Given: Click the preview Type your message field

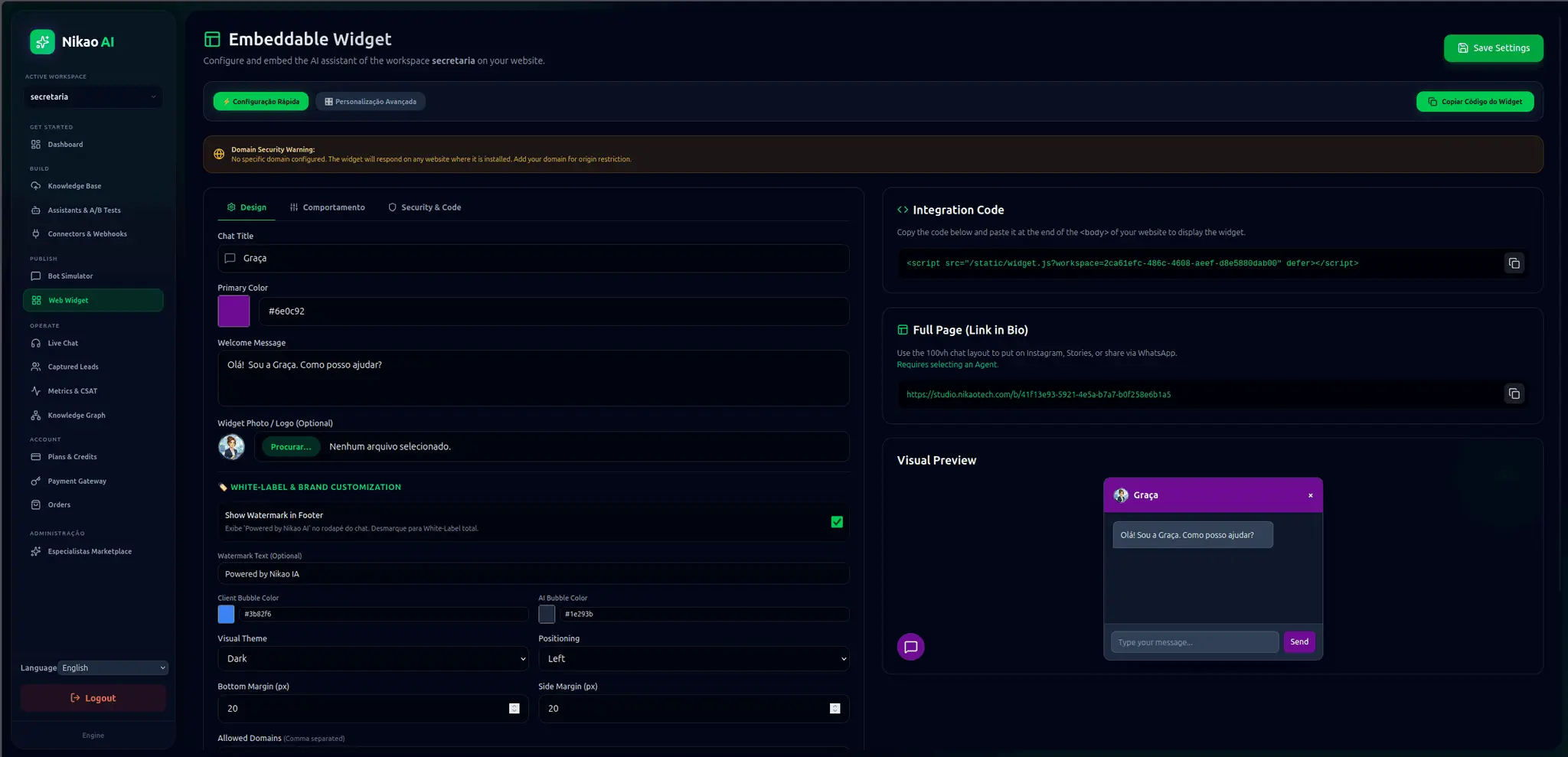Looking at the screenshot, I should pyautogui.click(x=1194, y=642).
